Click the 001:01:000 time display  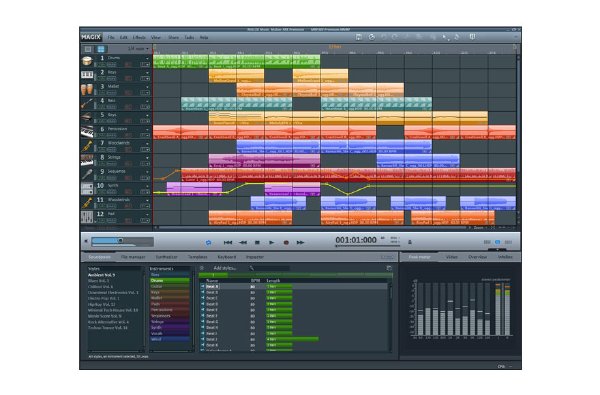[x=356, y=240]
